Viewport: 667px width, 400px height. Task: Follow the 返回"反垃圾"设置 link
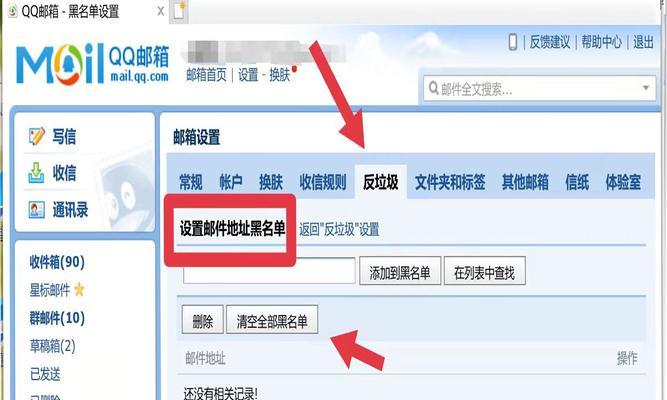[339, 229]
